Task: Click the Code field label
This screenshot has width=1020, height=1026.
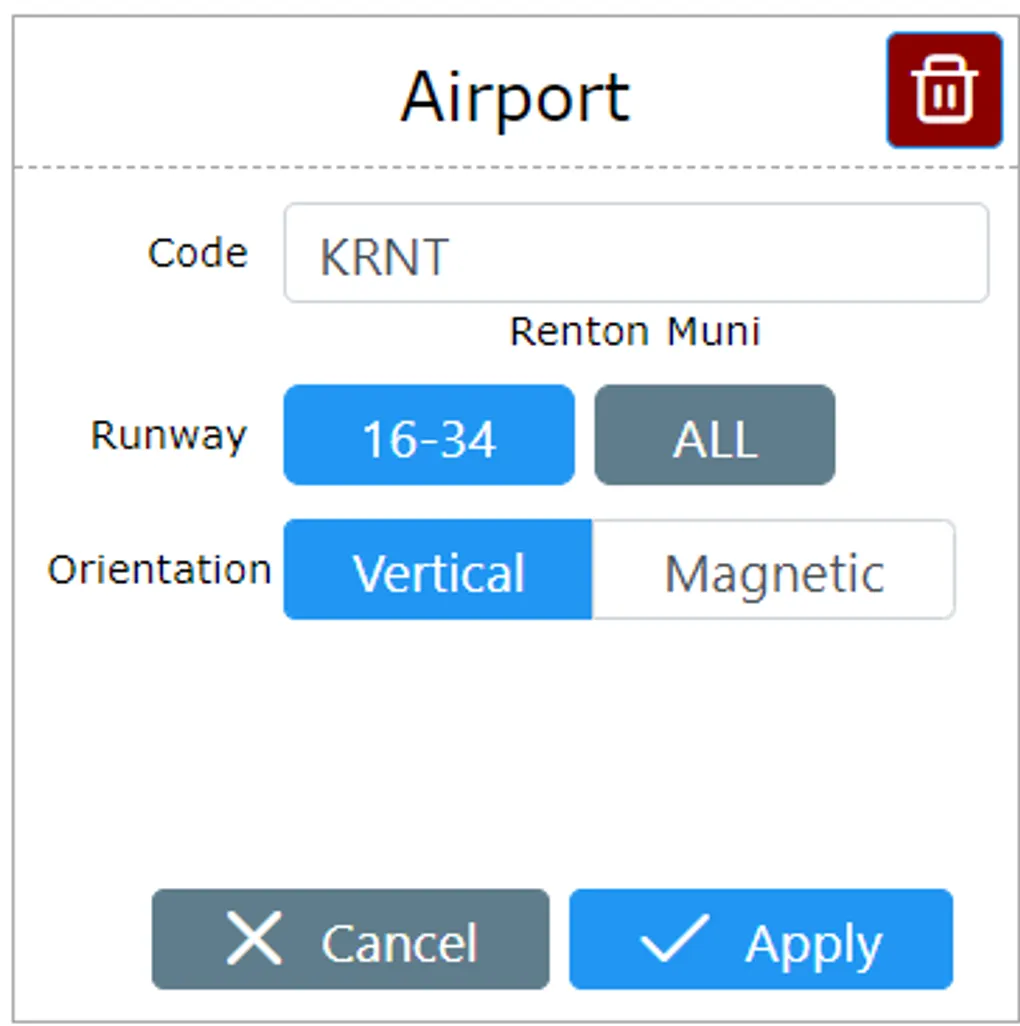Action: click(197, 253)
